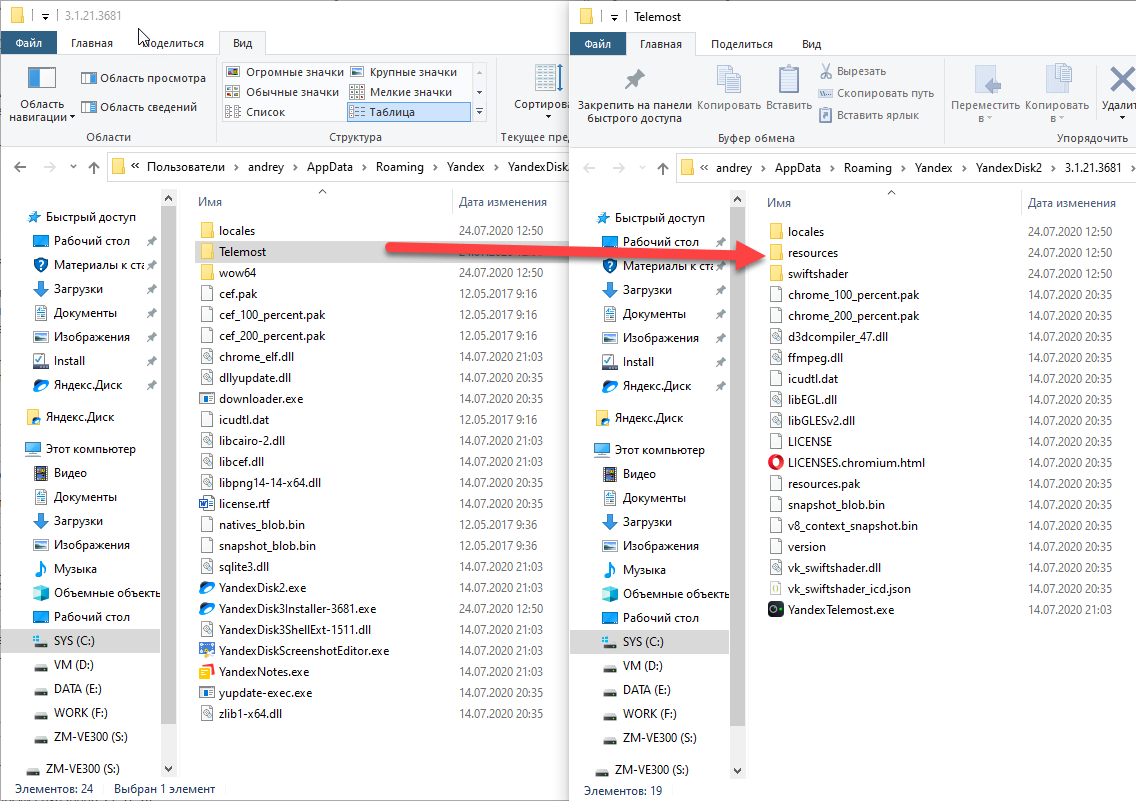Click YandexDisk2 breadcrumb in Telemost address bar

(x=1008, y=167)
